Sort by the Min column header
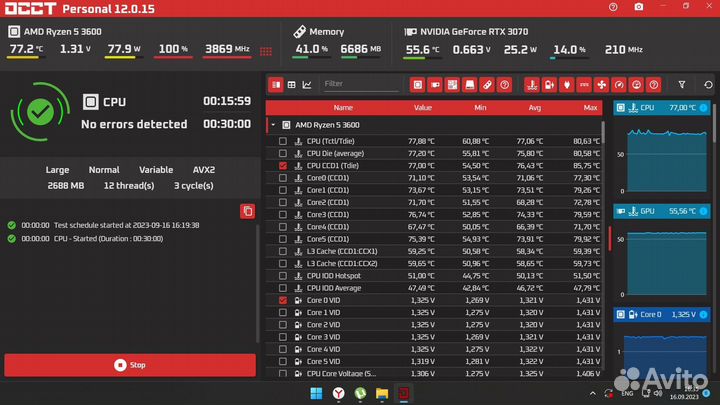Viewport: 720px width, 405px height. tap(480, 107)
